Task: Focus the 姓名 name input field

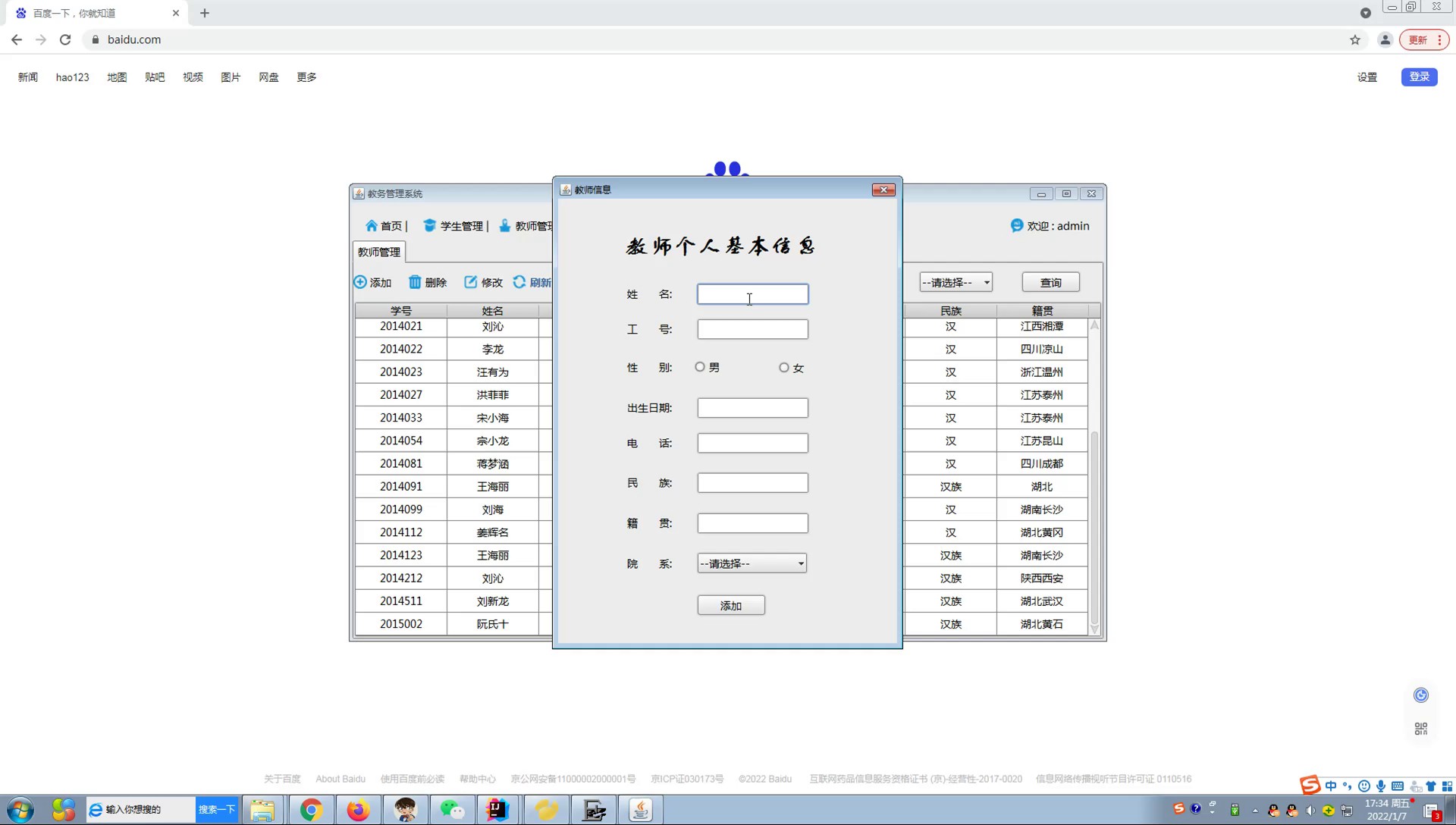Action: coord(753,294)
